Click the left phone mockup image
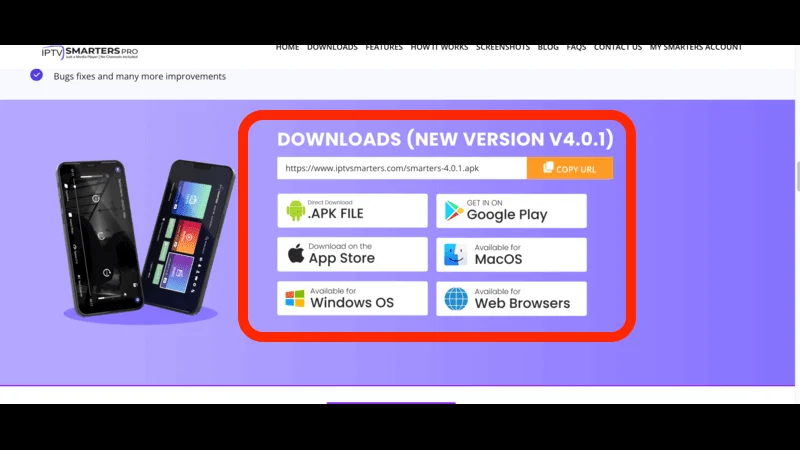 pos(99,238)
